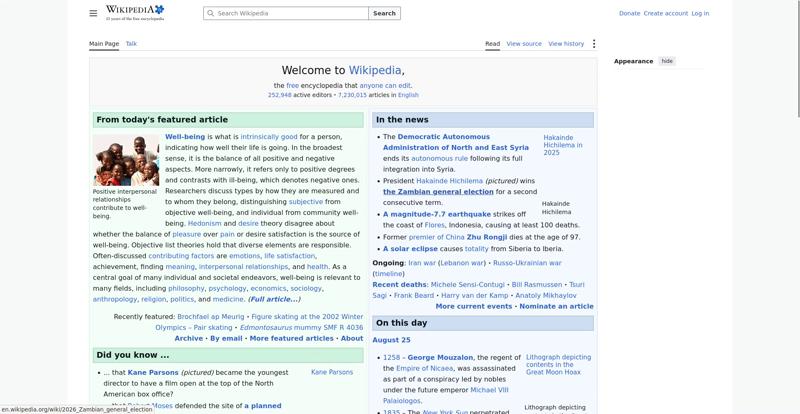Open the Iran war link
The image size is (800, 414).
pyautogui.click(x=422, y=263)
